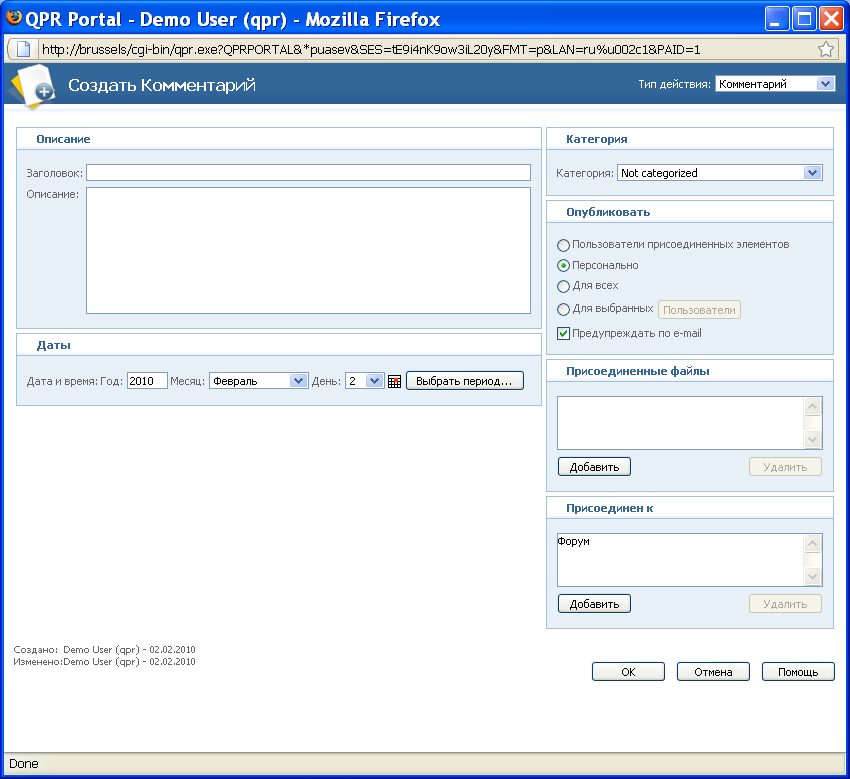Click the bookmark star icon in address bar
The height and width of the screenshot is (779, 850).
[826, 49]
